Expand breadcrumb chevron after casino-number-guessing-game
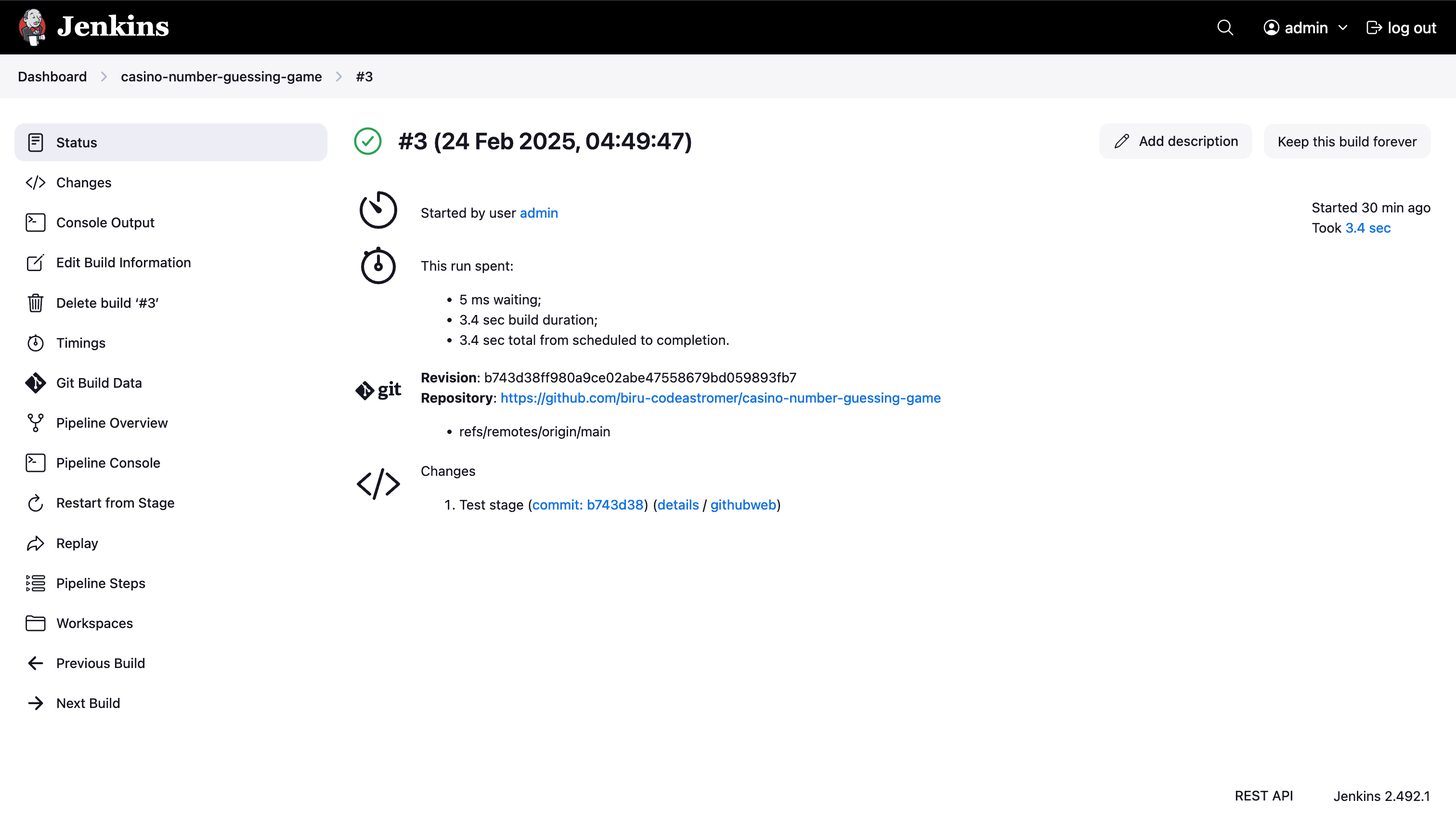This screenshot has height=826, width=1456. tap(338, 77)
